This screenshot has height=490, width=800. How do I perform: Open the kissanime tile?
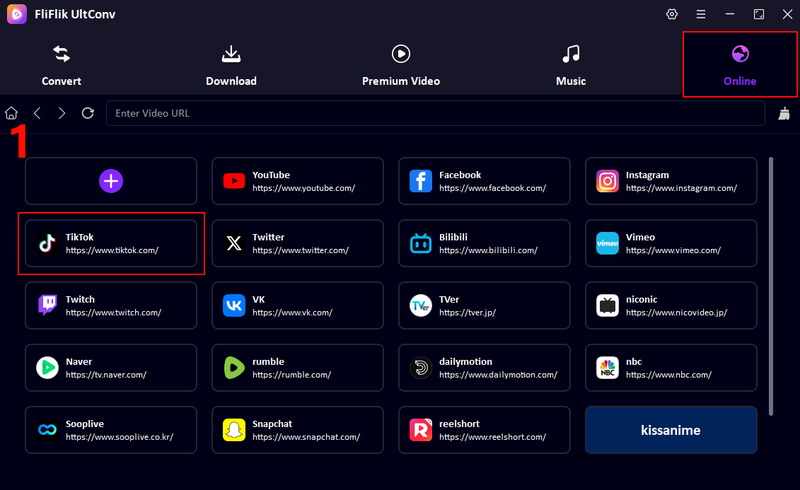pyautogui.click(x=671, y=430)
